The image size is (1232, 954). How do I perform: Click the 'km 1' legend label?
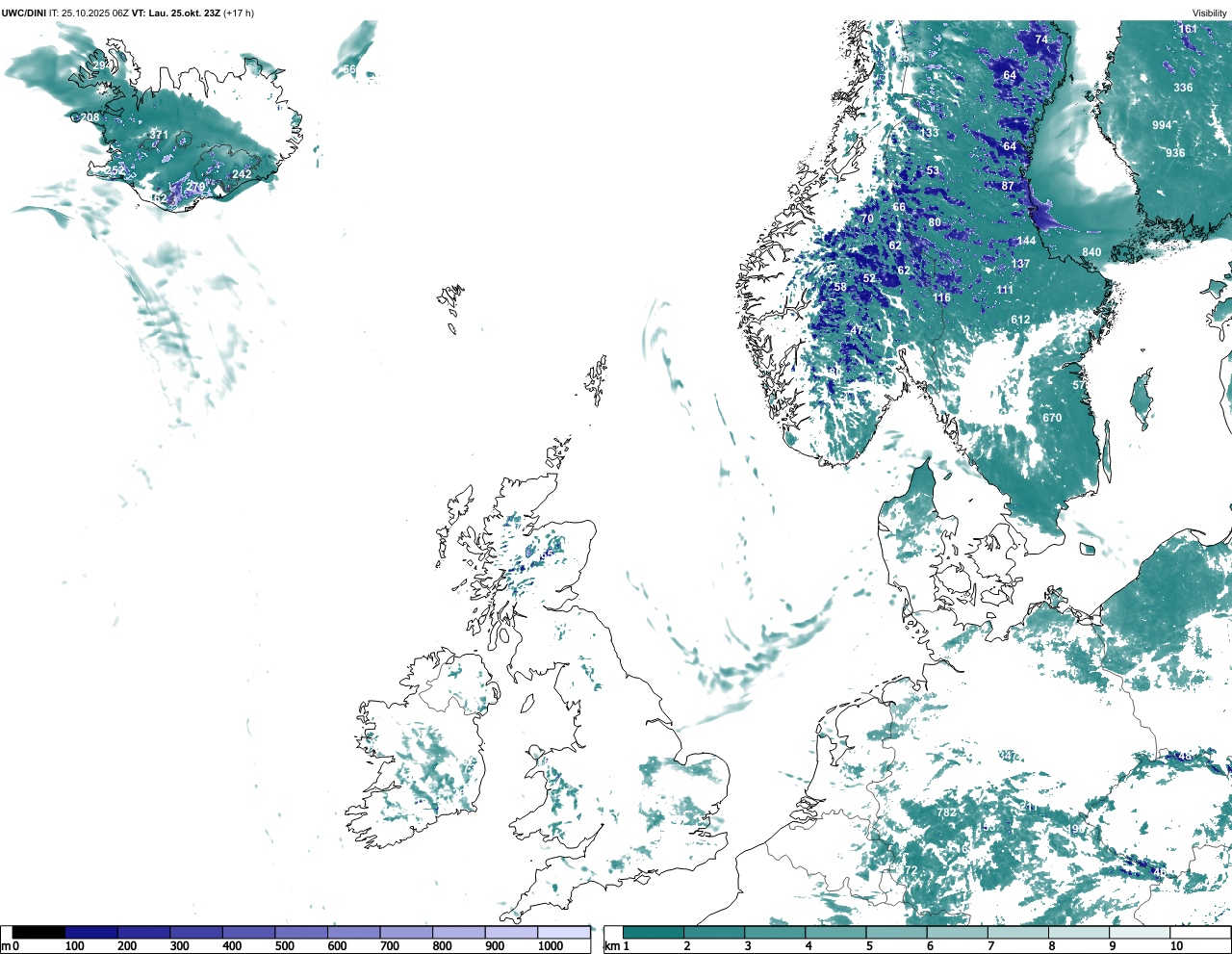(x=616, y=946)
